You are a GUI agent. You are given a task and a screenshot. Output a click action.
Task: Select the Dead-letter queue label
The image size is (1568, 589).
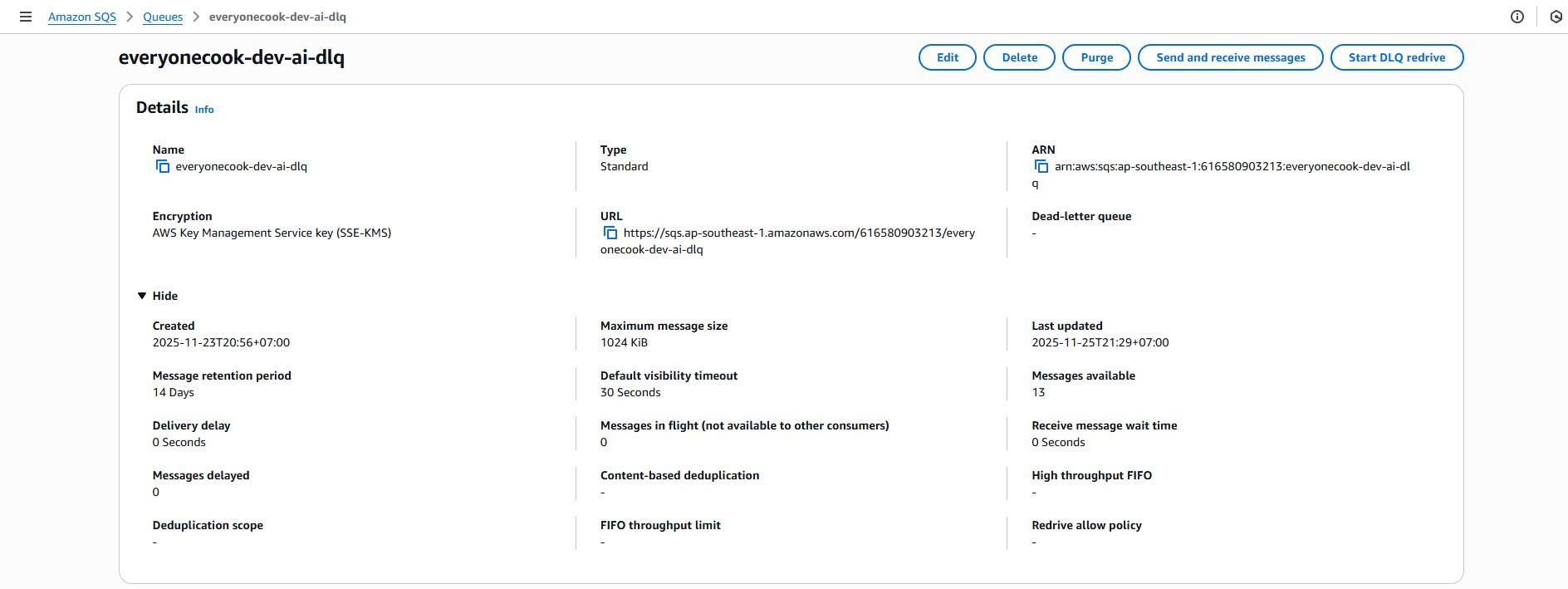click(1081, 216)
